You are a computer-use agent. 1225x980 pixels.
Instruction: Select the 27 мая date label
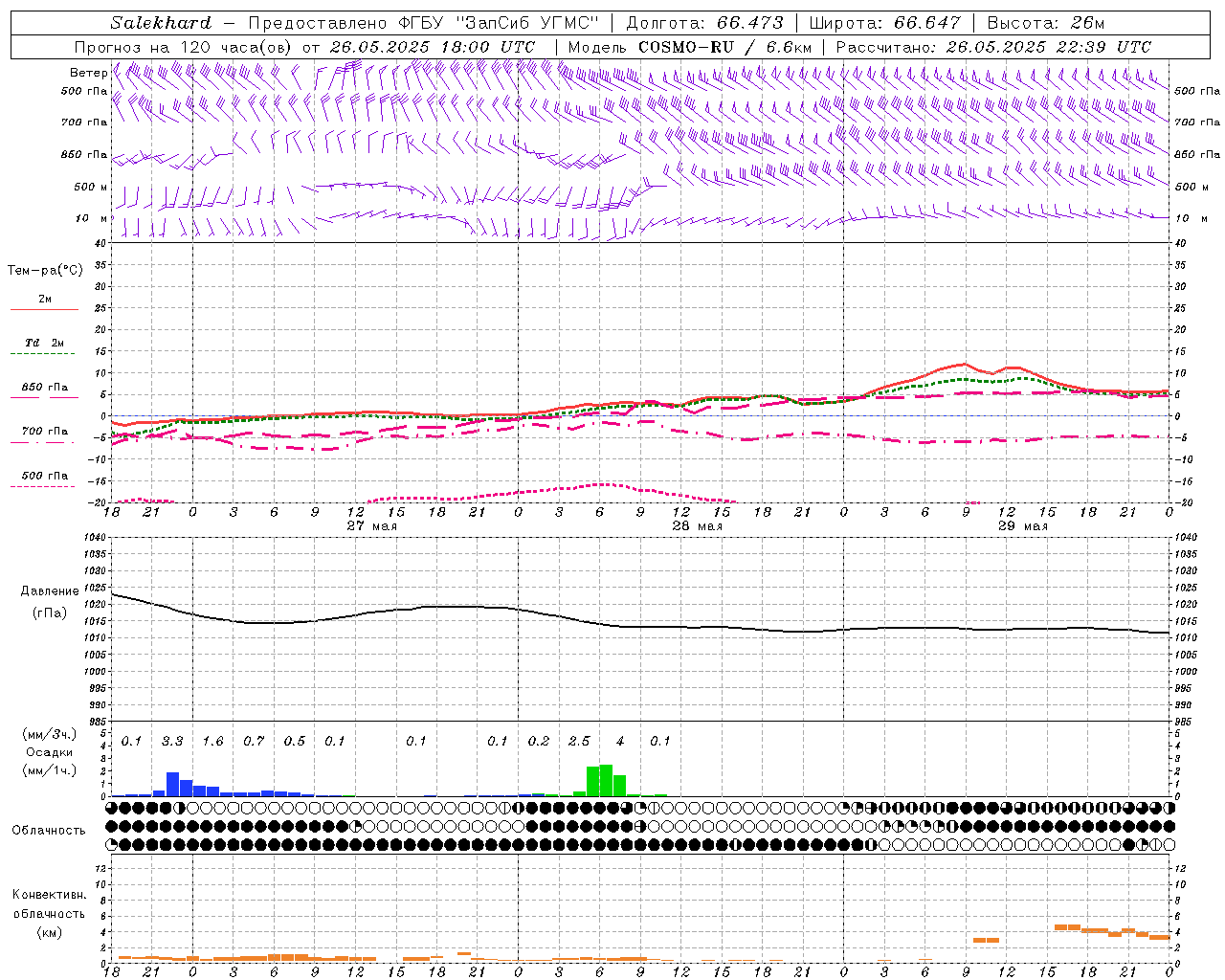click(371, 526)
